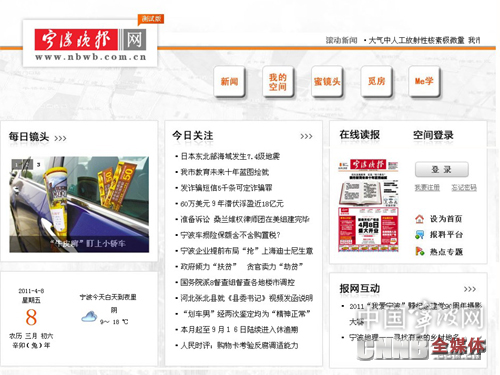Click the 宁波今天白天到夜里 weather text
The height and width of the screenshot is (375, 500).
108,297
